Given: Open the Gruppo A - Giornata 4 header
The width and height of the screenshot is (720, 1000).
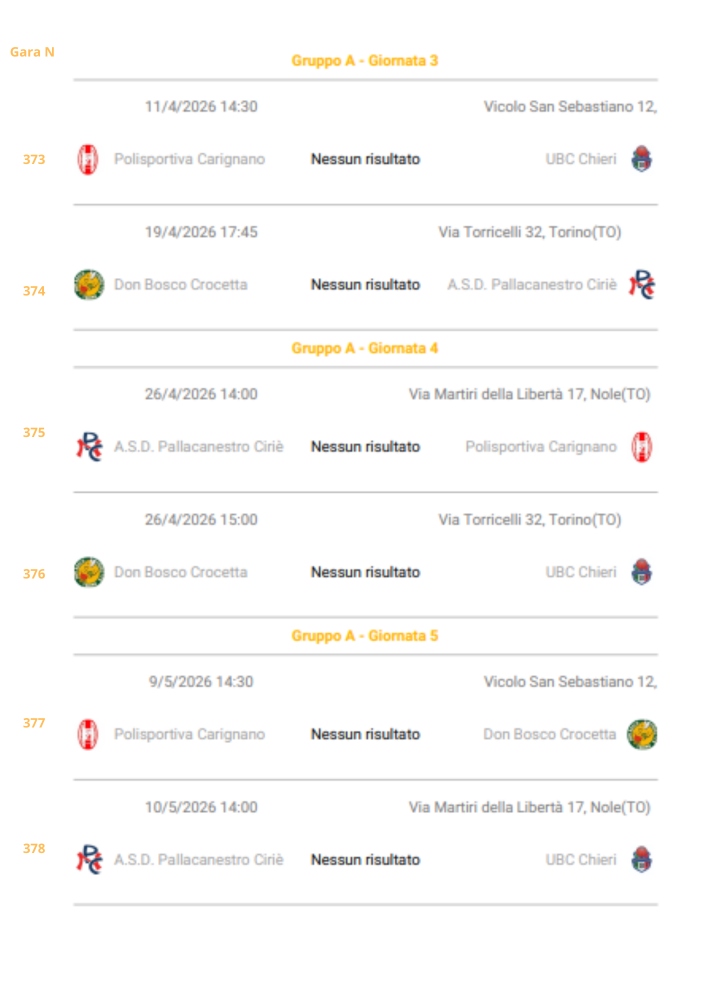Looking at the screenshot, I should (365, 348).
